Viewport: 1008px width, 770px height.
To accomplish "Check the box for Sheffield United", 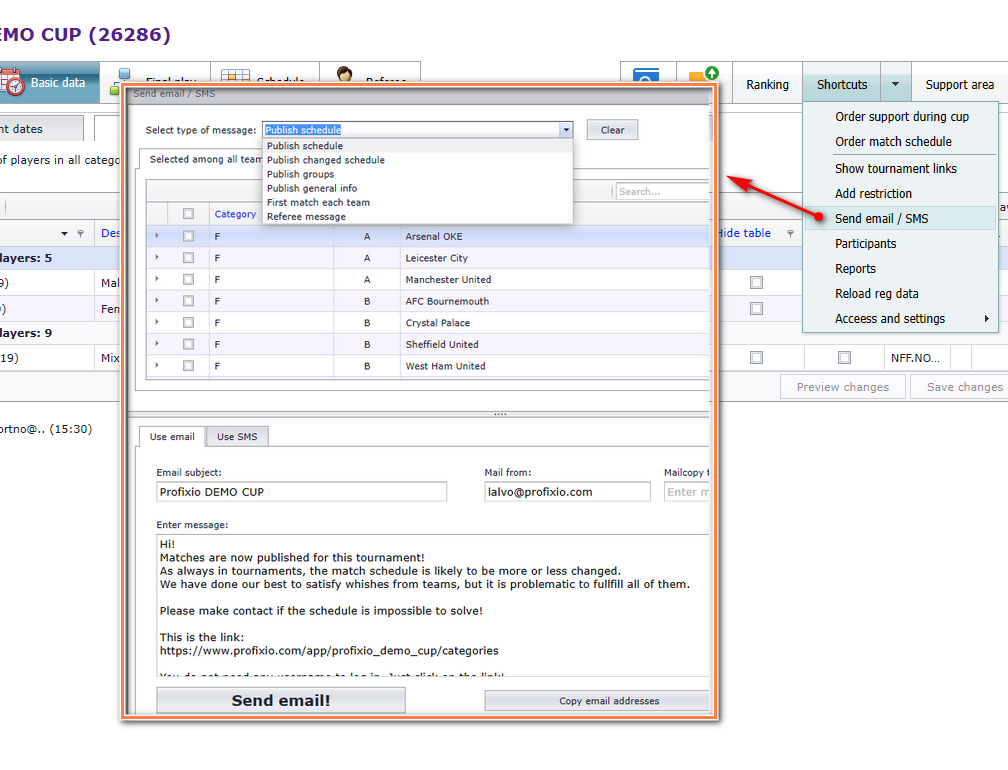I will click(188, 345).
